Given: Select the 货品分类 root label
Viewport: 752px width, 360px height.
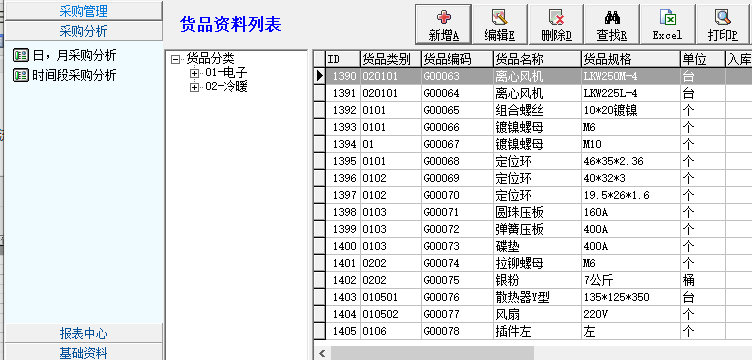Looking at the screenshot, I should click(211, 58).
